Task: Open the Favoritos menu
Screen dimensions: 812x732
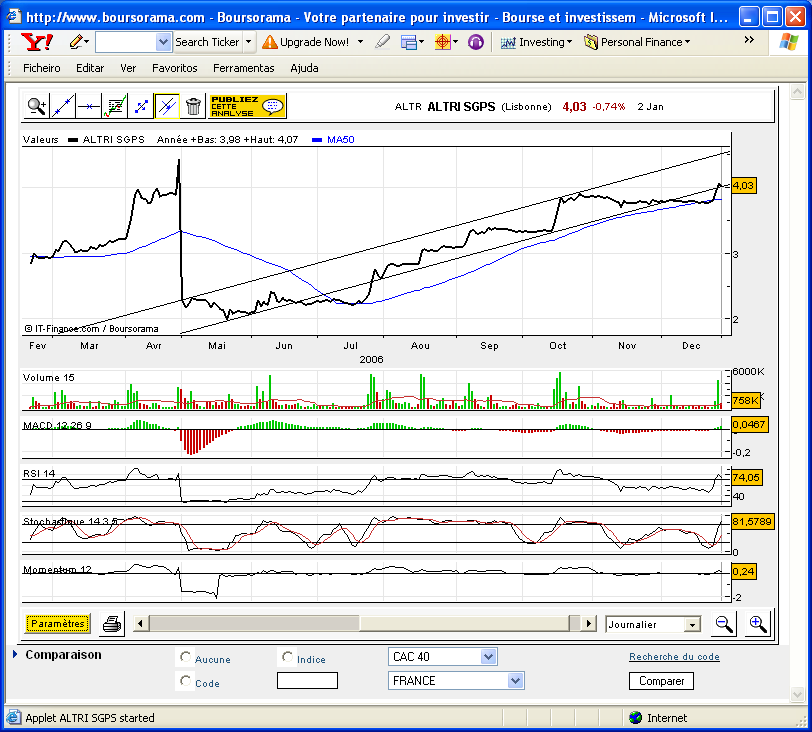Action: 175,68
